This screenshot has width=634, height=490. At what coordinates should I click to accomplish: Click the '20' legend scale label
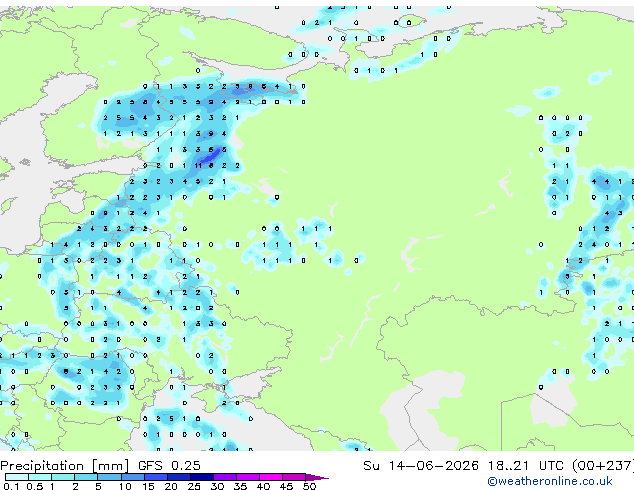(171, 486)
